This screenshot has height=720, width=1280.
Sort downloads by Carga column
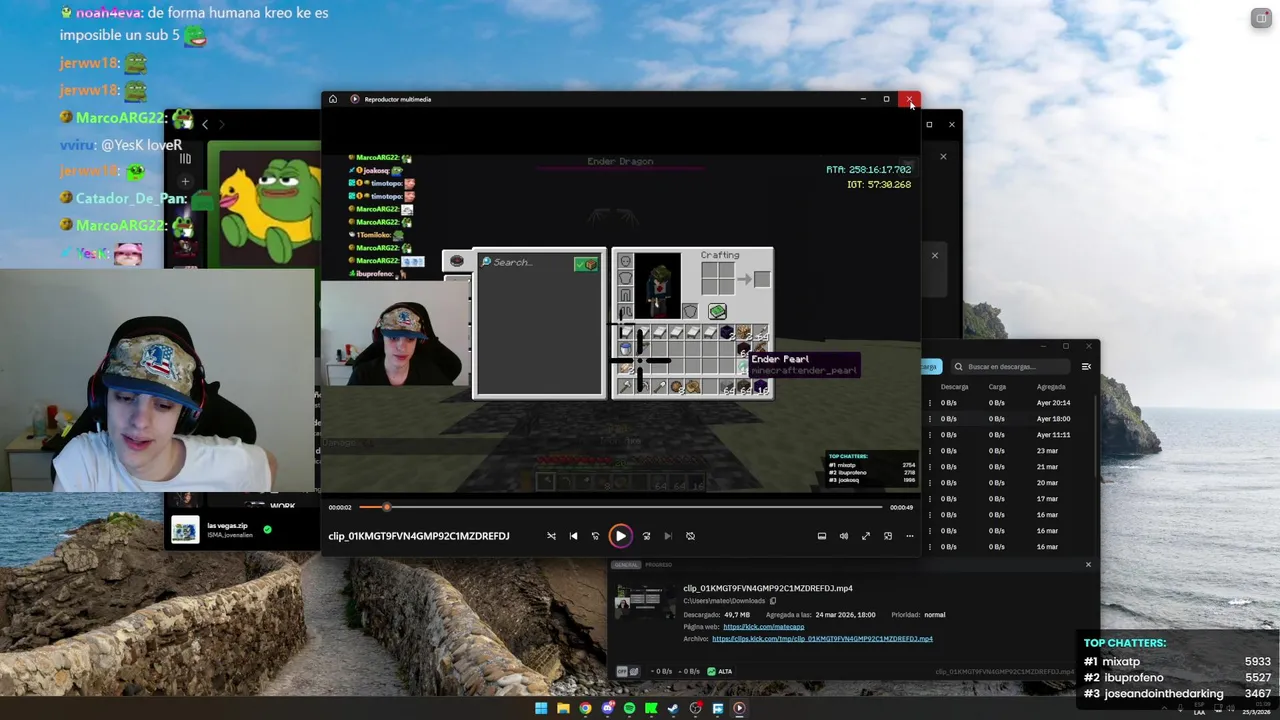click(997, 387)
